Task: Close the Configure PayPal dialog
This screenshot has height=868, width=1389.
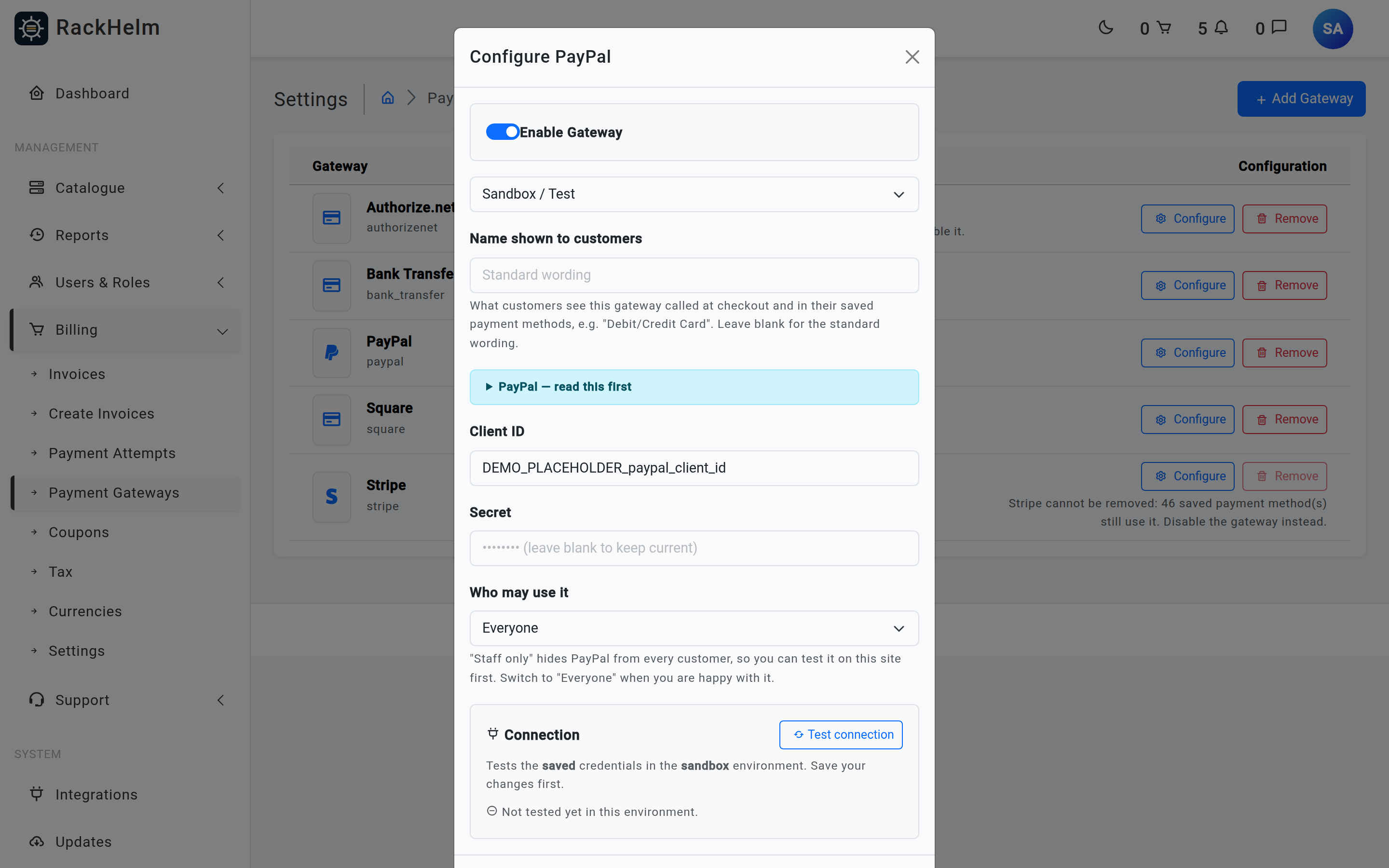Action: click(x=912, y=57)
